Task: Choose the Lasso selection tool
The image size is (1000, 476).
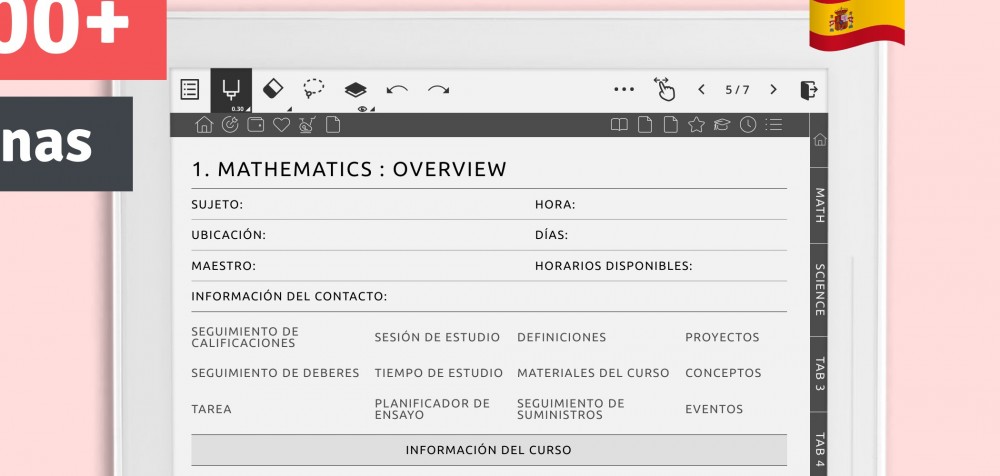Action: (x=314, y=90)
